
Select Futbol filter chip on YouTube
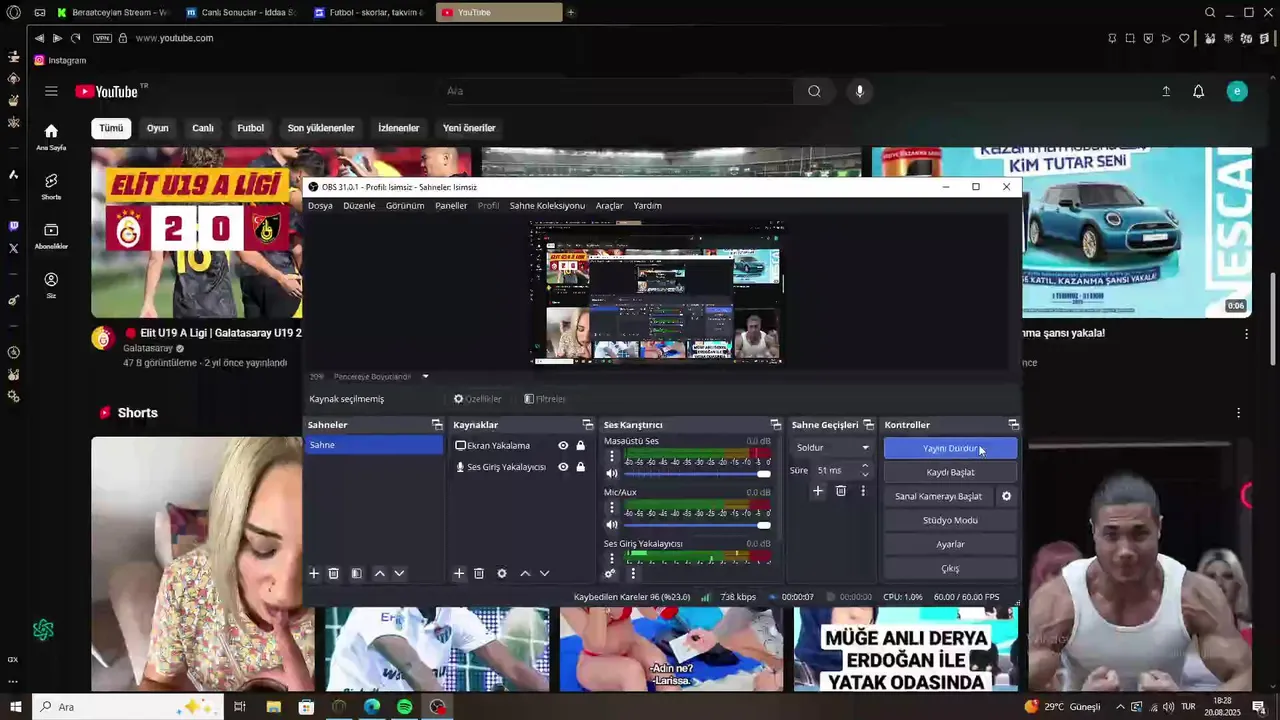250,128
